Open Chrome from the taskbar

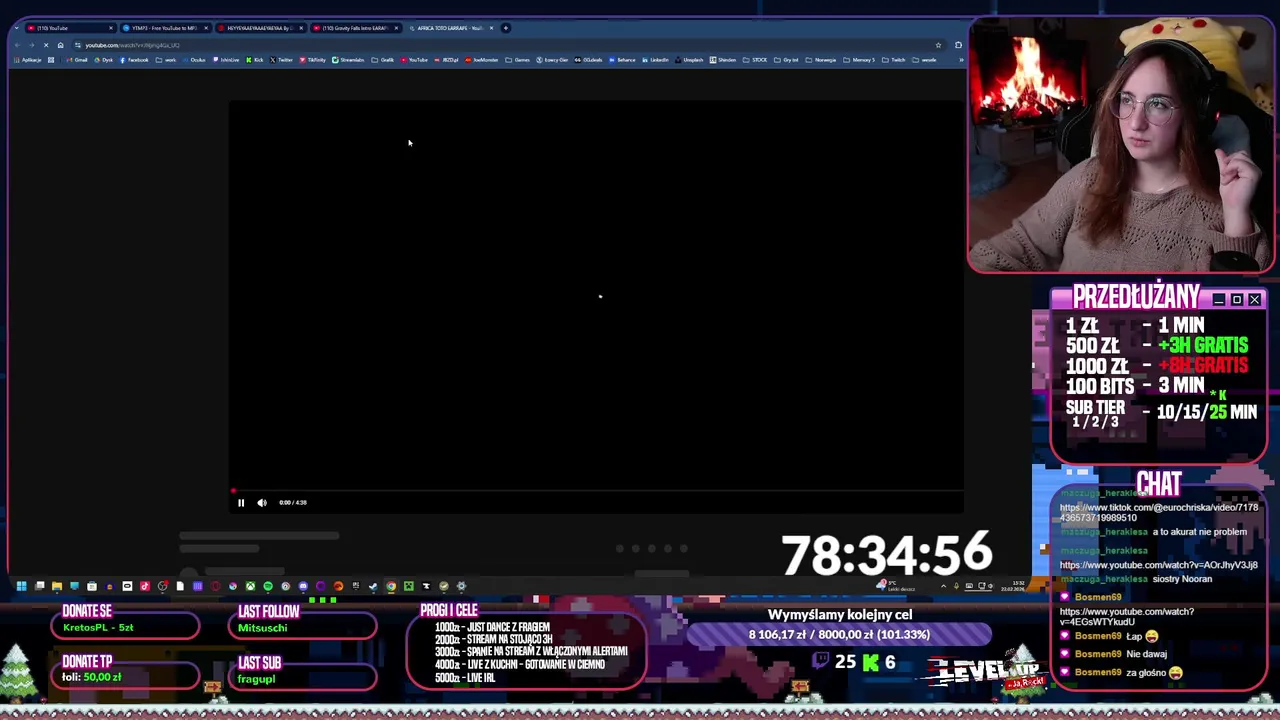pos(391,586)
